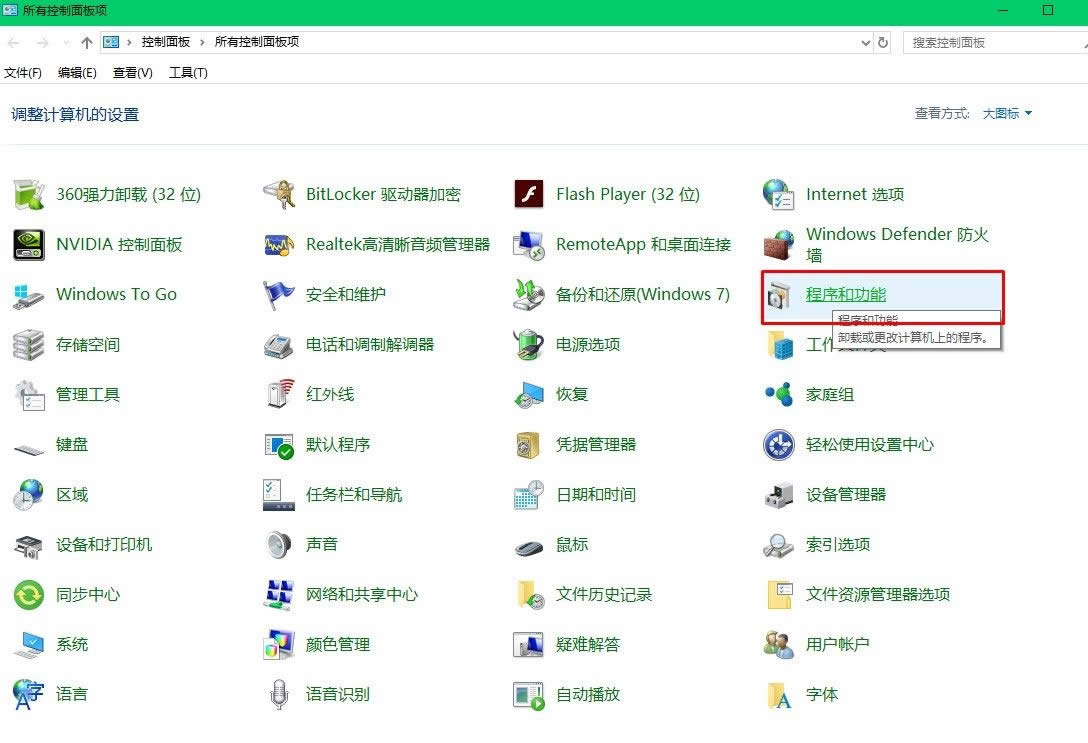Open the 颜色管理 icon
Image resolution: width=1088 pixels, height=743 pixels.
coord(278,645)
